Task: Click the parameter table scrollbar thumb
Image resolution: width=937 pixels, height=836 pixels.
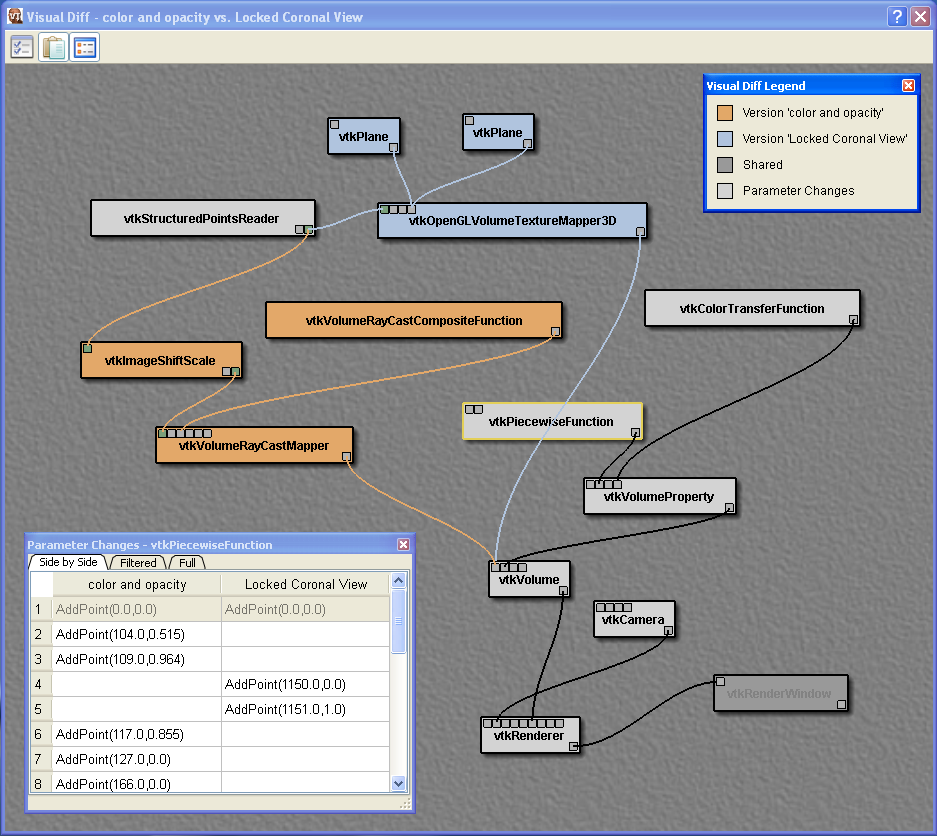Action: click(x=399, y=621)
